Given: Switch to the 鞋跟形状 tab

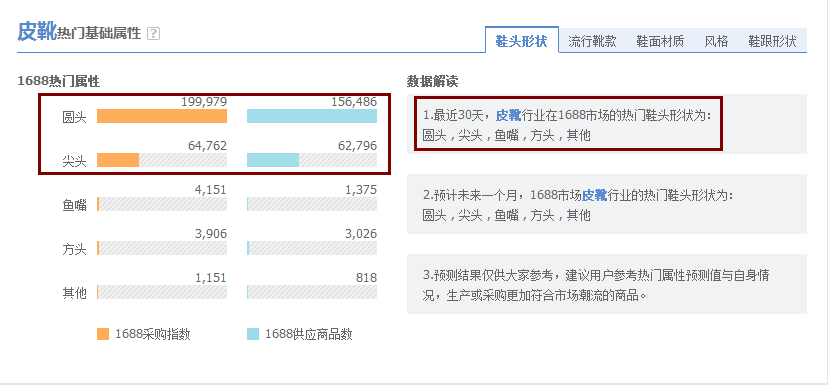Looking at the screenshot, I should click(x=772, y=41).
